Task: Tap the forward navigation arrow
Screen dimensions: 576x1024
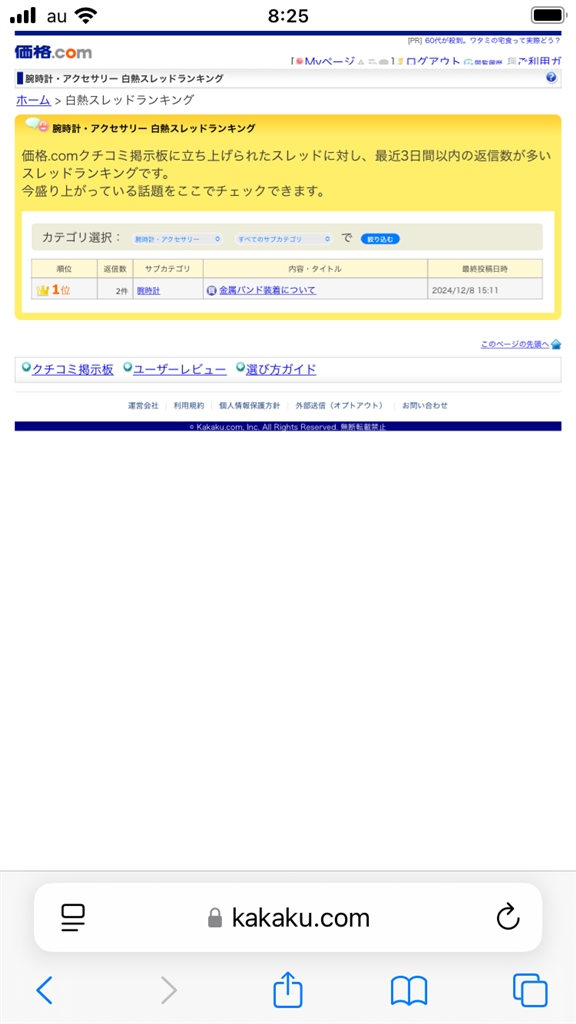Action: [x=168, y=991]
